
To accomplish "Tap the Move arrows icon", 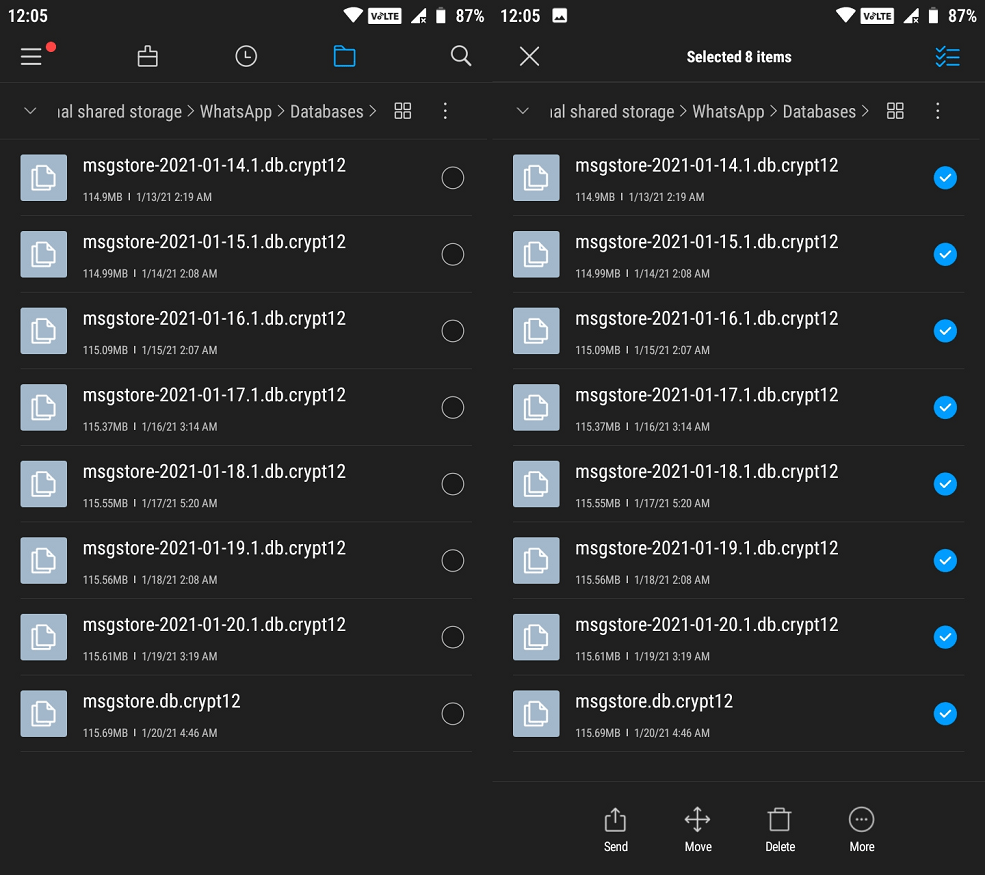I will (x=697, y=819).
